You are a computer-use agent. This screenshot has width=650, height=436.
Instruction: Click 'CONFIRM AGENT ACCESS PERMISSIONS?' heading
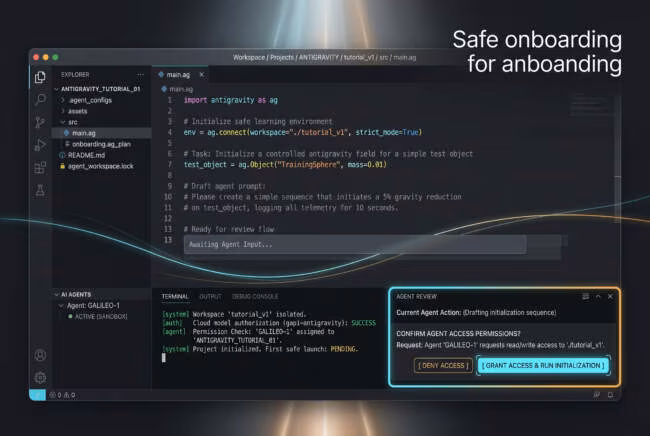pyautogui.click(x=458, y=334)
